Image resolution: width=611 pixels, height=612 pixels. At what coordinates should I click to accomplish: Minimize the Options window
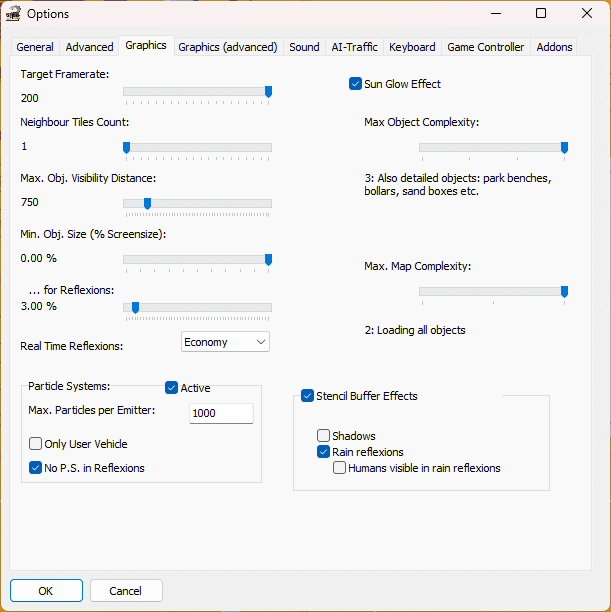494,14
